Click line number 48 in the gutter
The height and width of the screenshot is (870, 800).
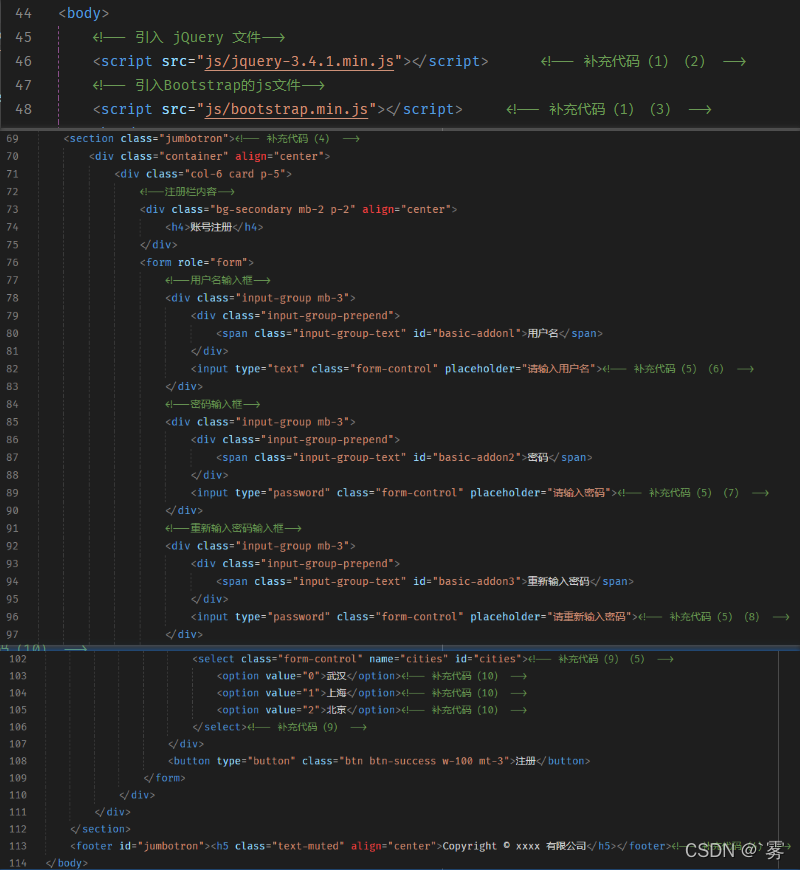pos(23,109)
